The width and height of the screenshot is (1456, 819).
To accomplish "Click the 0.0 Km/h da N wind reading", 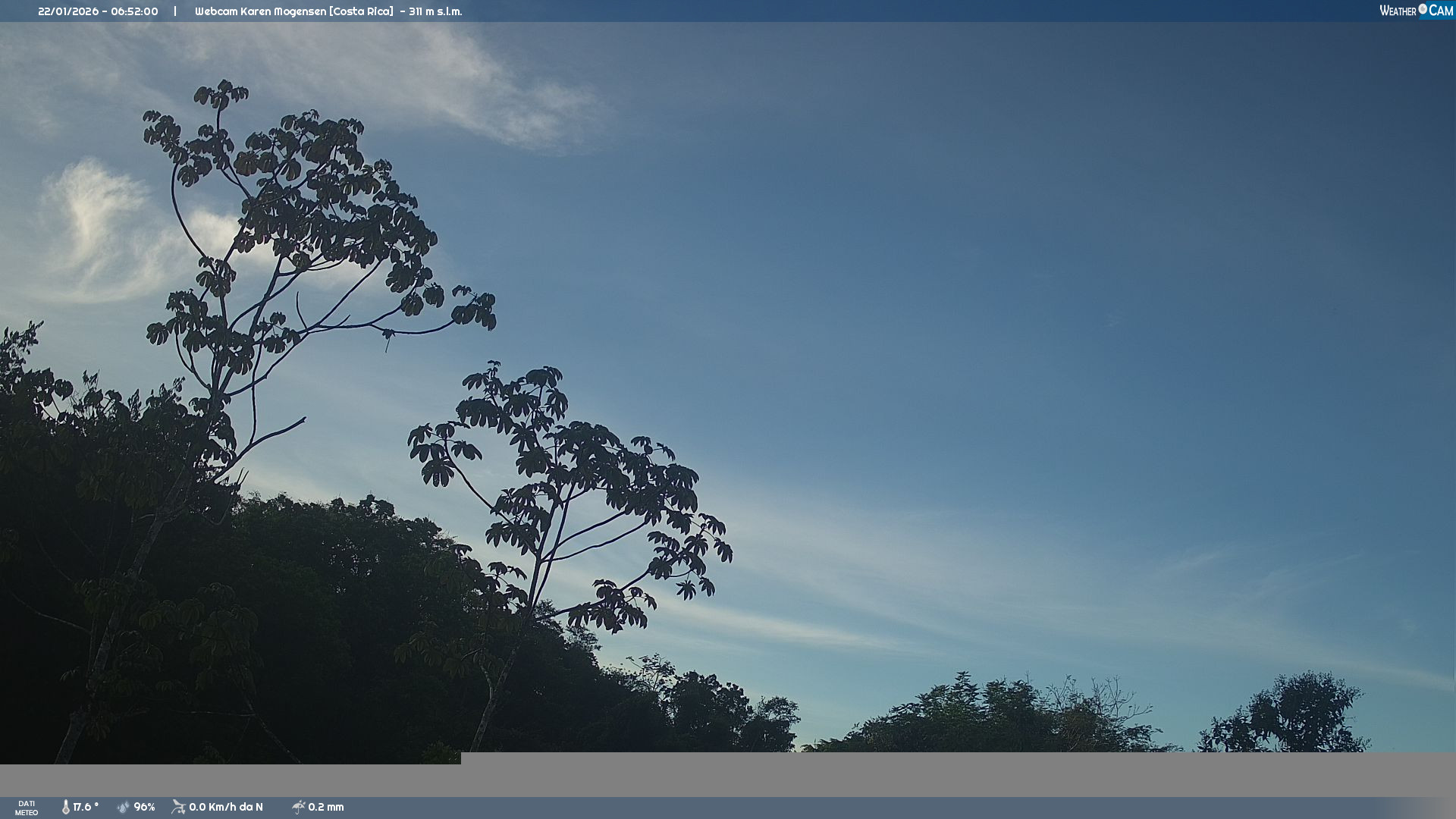I will (x=226, y=808).
